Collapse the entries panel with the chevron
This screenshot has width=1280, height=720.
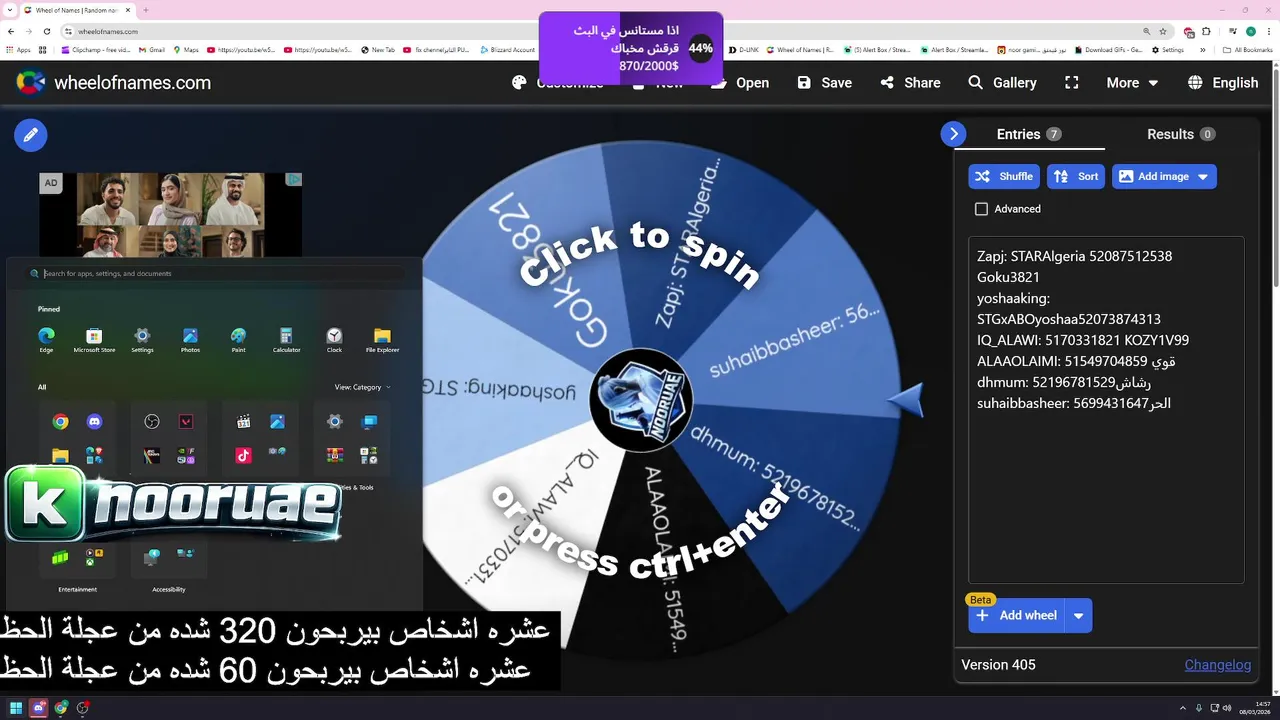pos(954,134)
